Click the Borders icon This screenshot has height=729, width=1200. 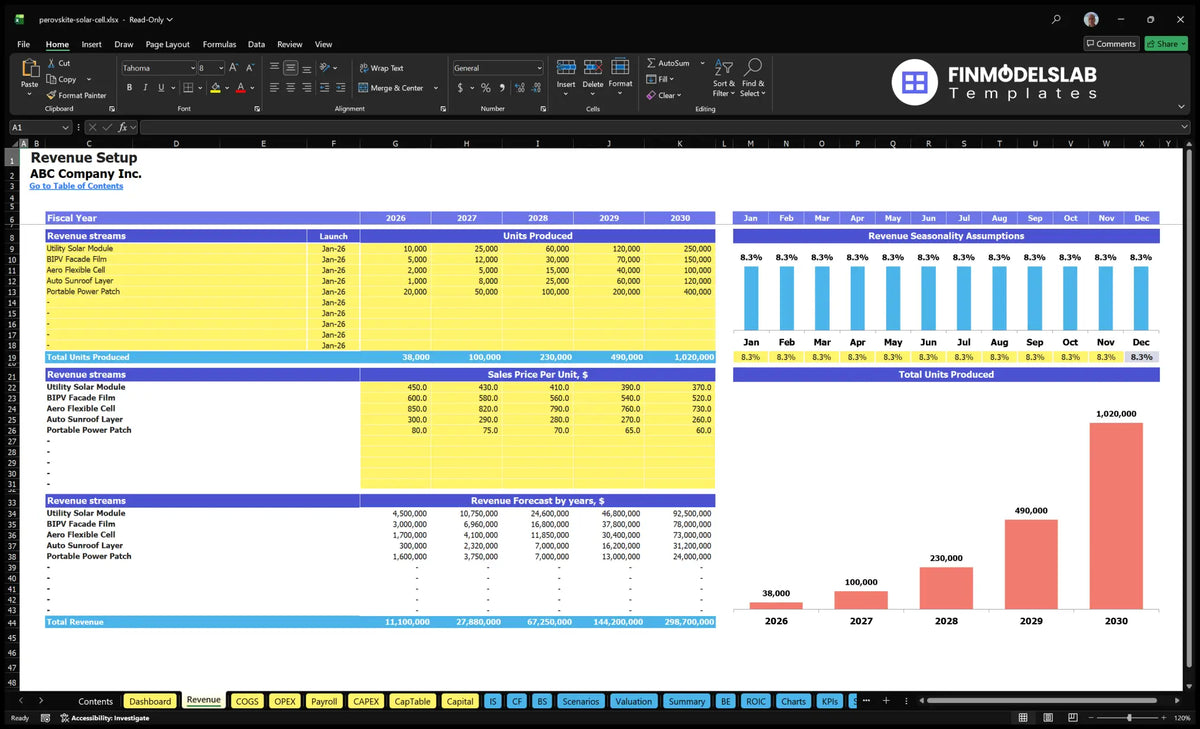pyautogui.click(x=187, y=88)
